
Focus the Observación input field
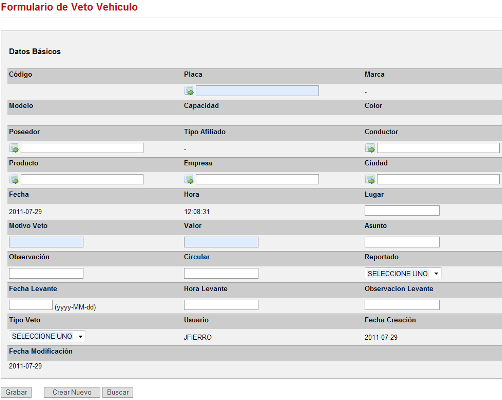(46, 274)
